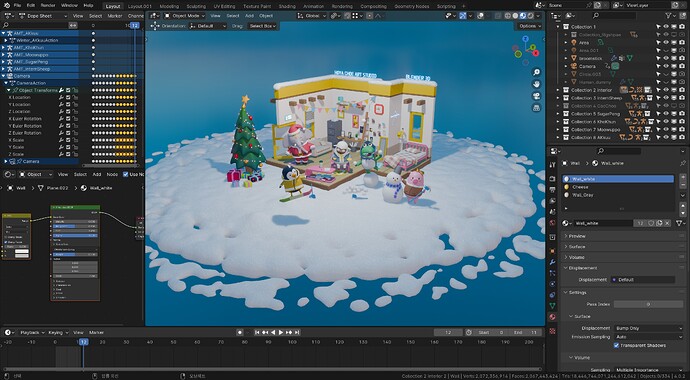This screenshot has height=380, width=690.
Task: Expand Collection 2 Interior in outliner
Action: coord(559,90)
